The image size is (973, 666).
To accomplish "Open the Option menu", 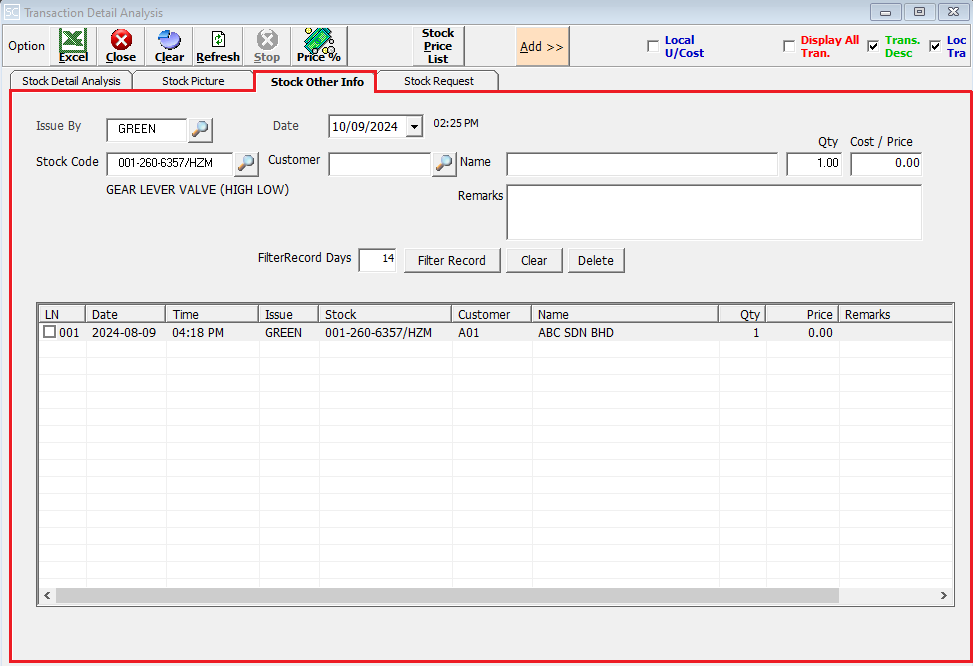I will click(27, 46).
